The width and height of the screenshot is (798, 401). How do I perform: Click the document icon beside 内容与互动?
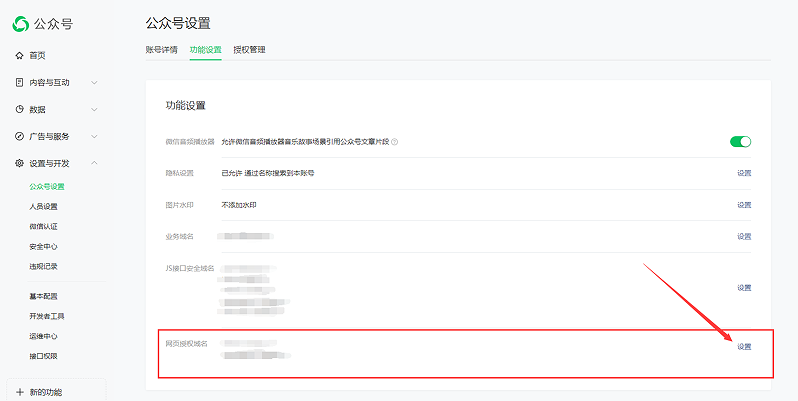coord(19,82)
